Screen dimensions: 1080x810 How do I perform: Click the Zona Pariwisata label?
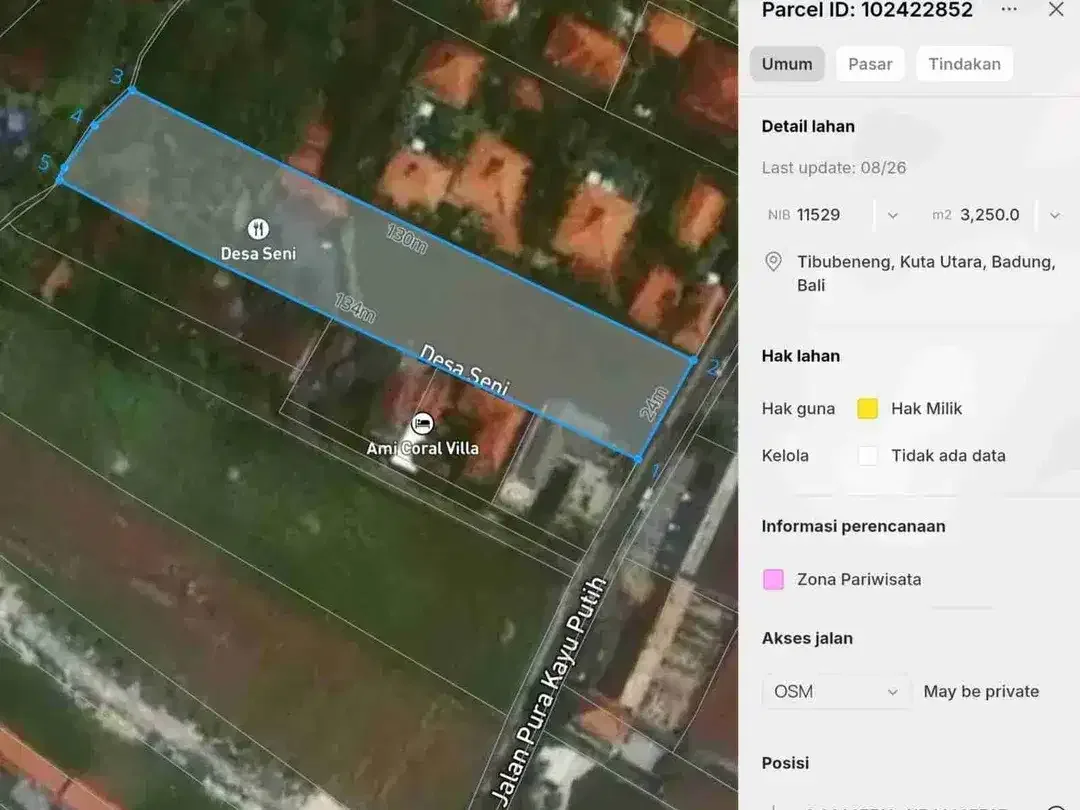tap(859, 579)
